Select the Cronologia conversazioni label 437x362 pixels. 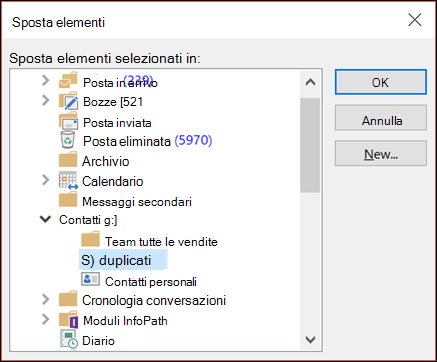pyautogui.click(x=154, y=300)
